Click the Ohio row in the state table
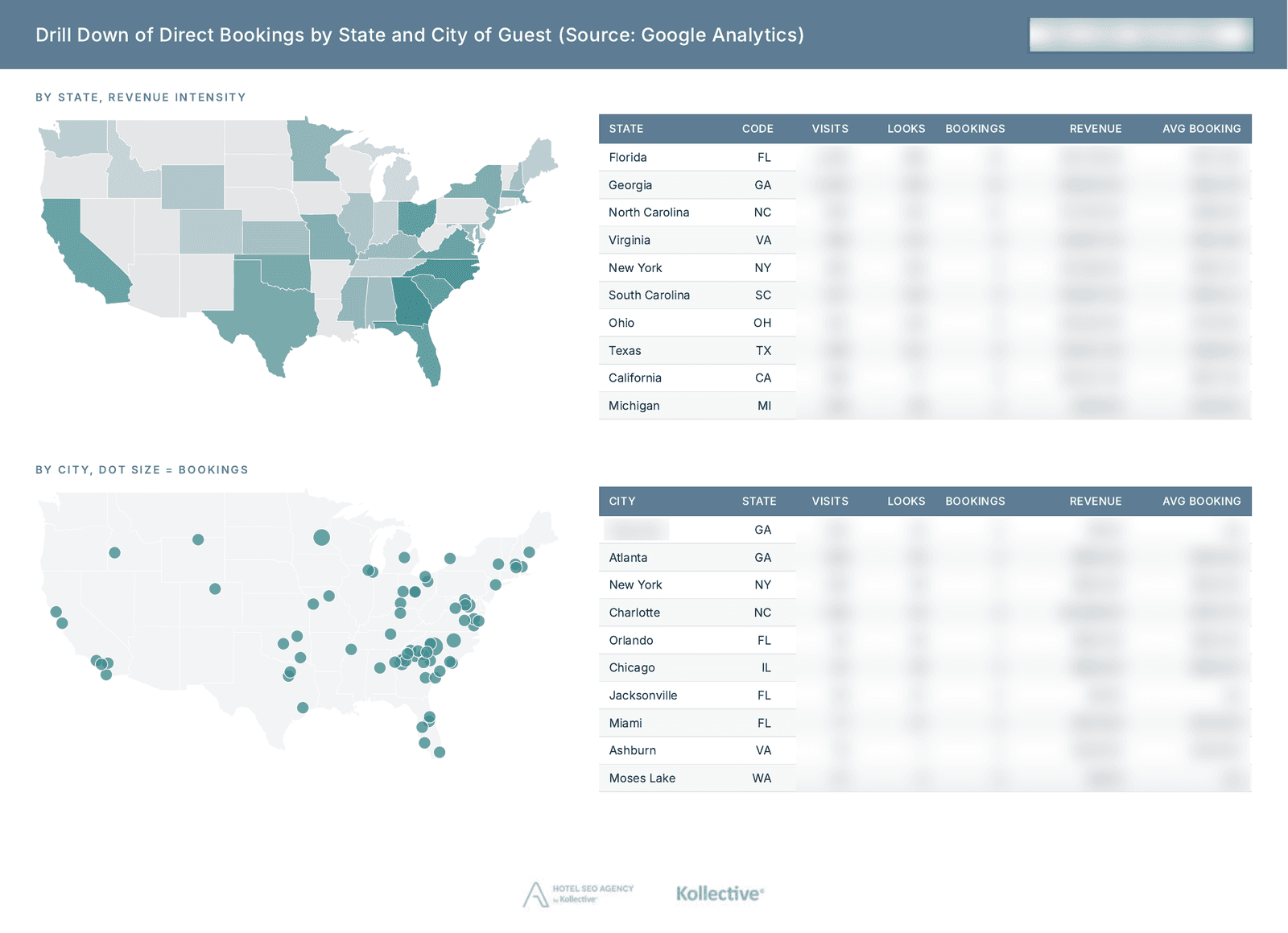Image resolution: width=1288 pixels, height=933 pixels. point(925,323)
